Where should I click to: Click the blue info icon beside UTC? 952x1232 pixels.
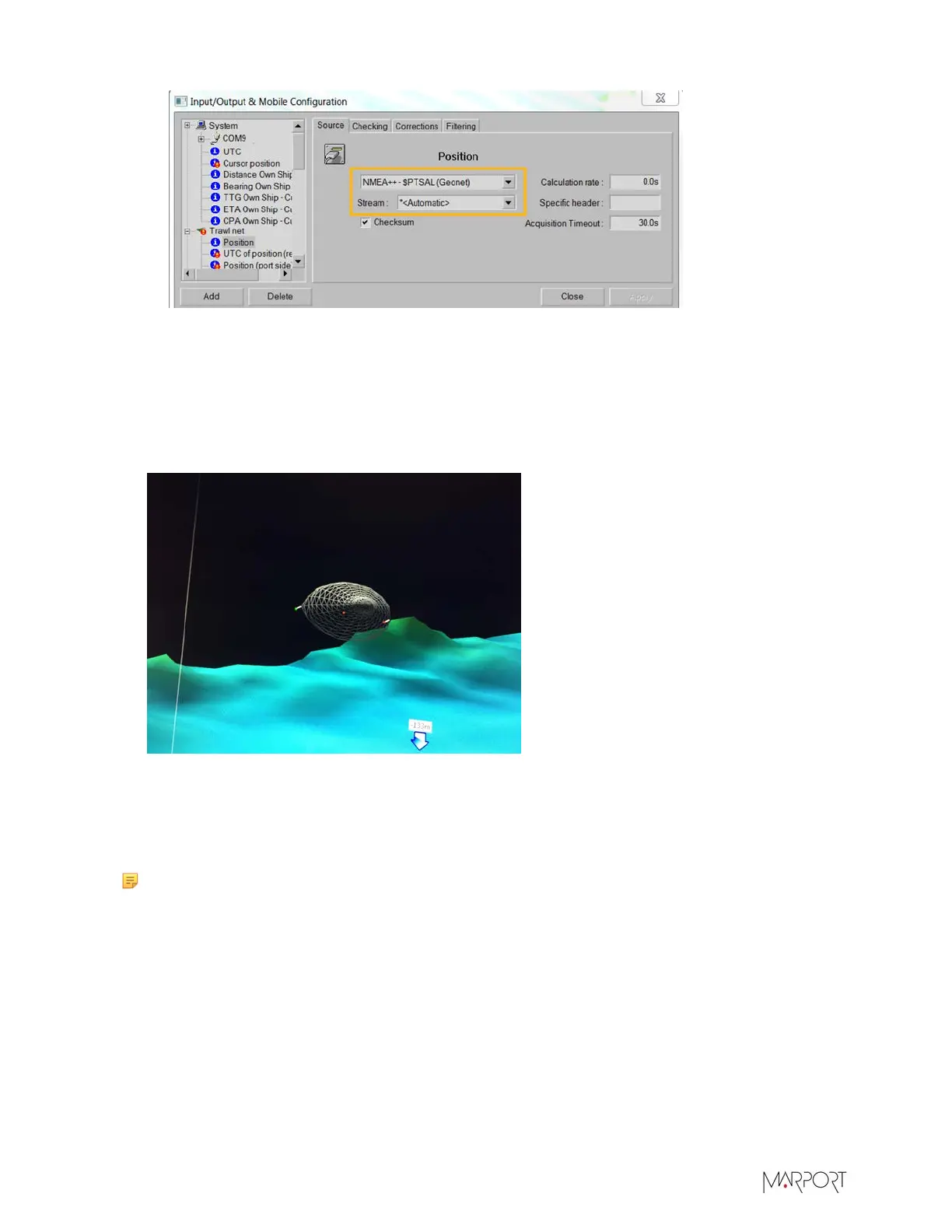click(x=215, y=151)
